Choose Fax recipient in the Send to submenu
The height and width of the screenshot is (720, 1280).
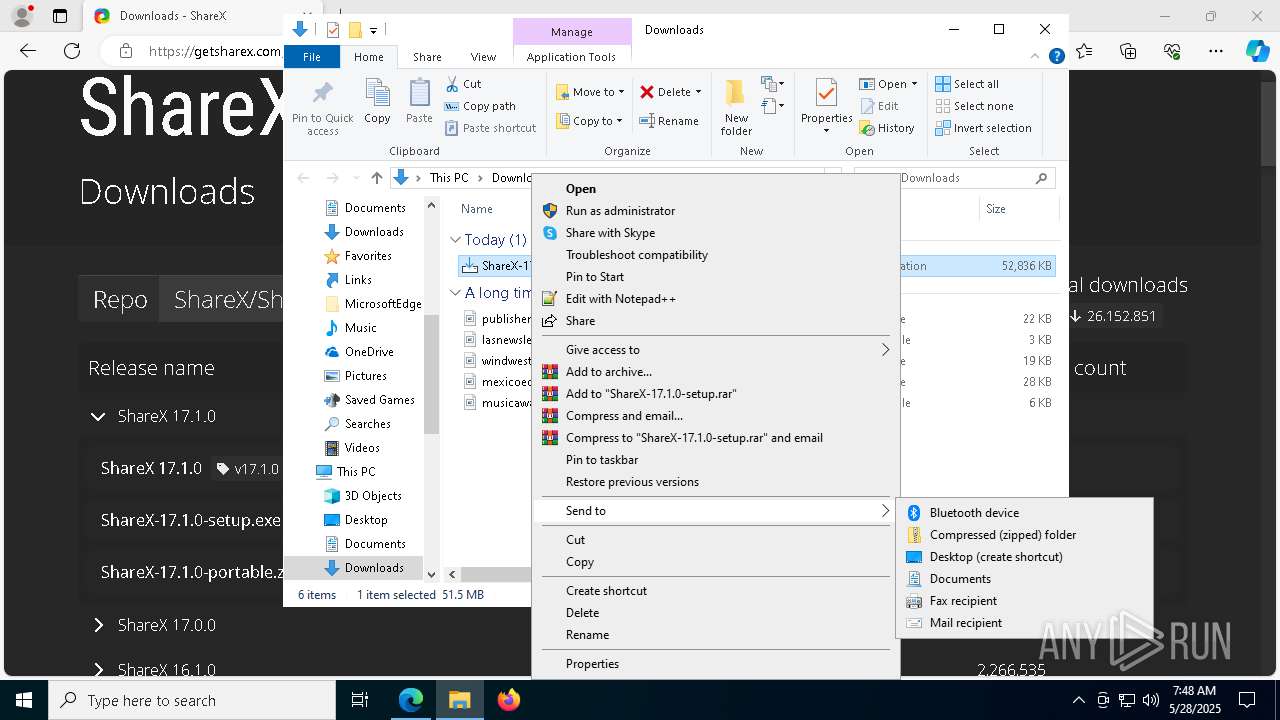[x=1024, y=601]
